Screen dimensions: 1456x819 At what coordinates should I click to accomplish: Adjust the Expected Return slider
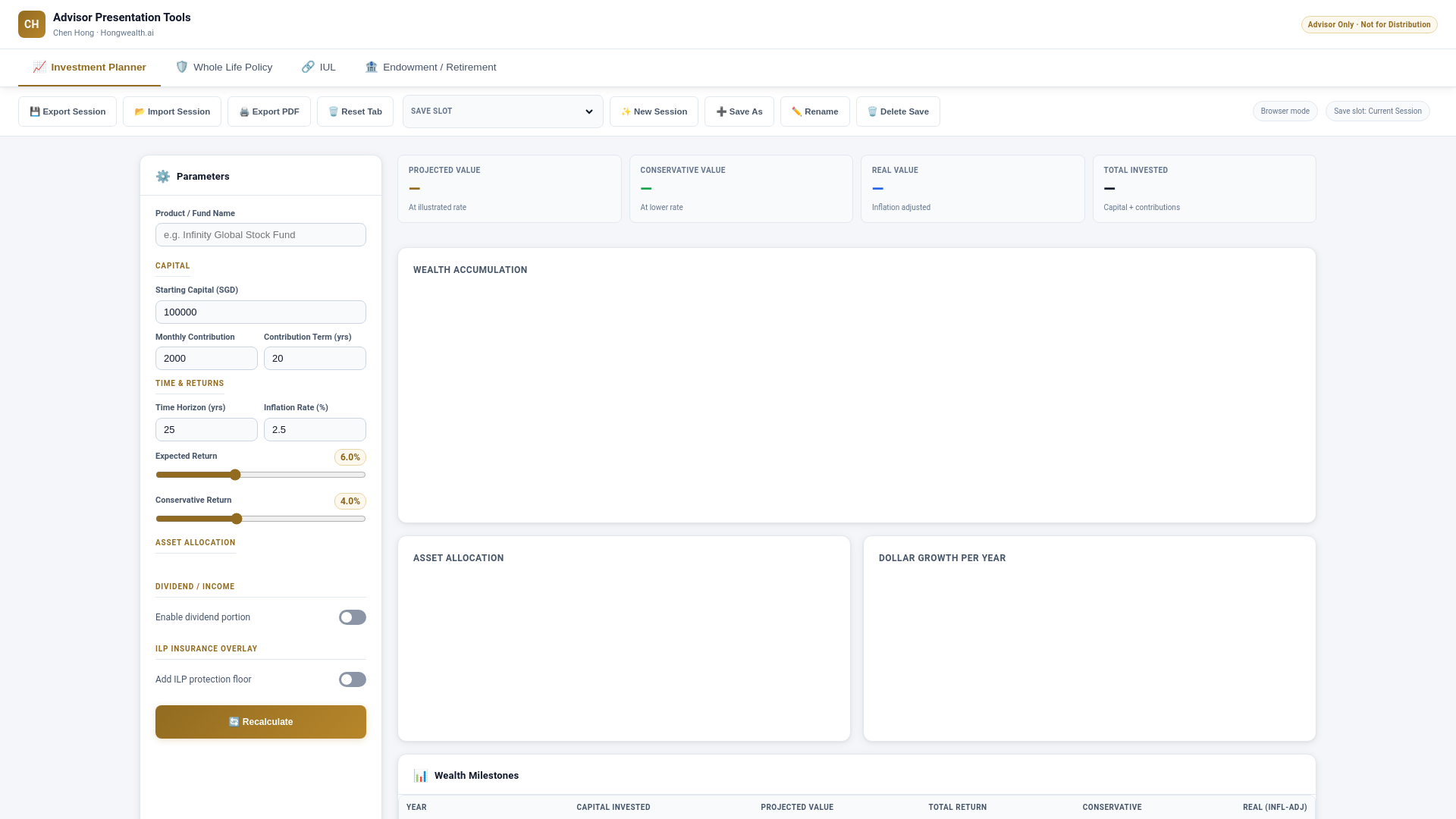point(261,475)
